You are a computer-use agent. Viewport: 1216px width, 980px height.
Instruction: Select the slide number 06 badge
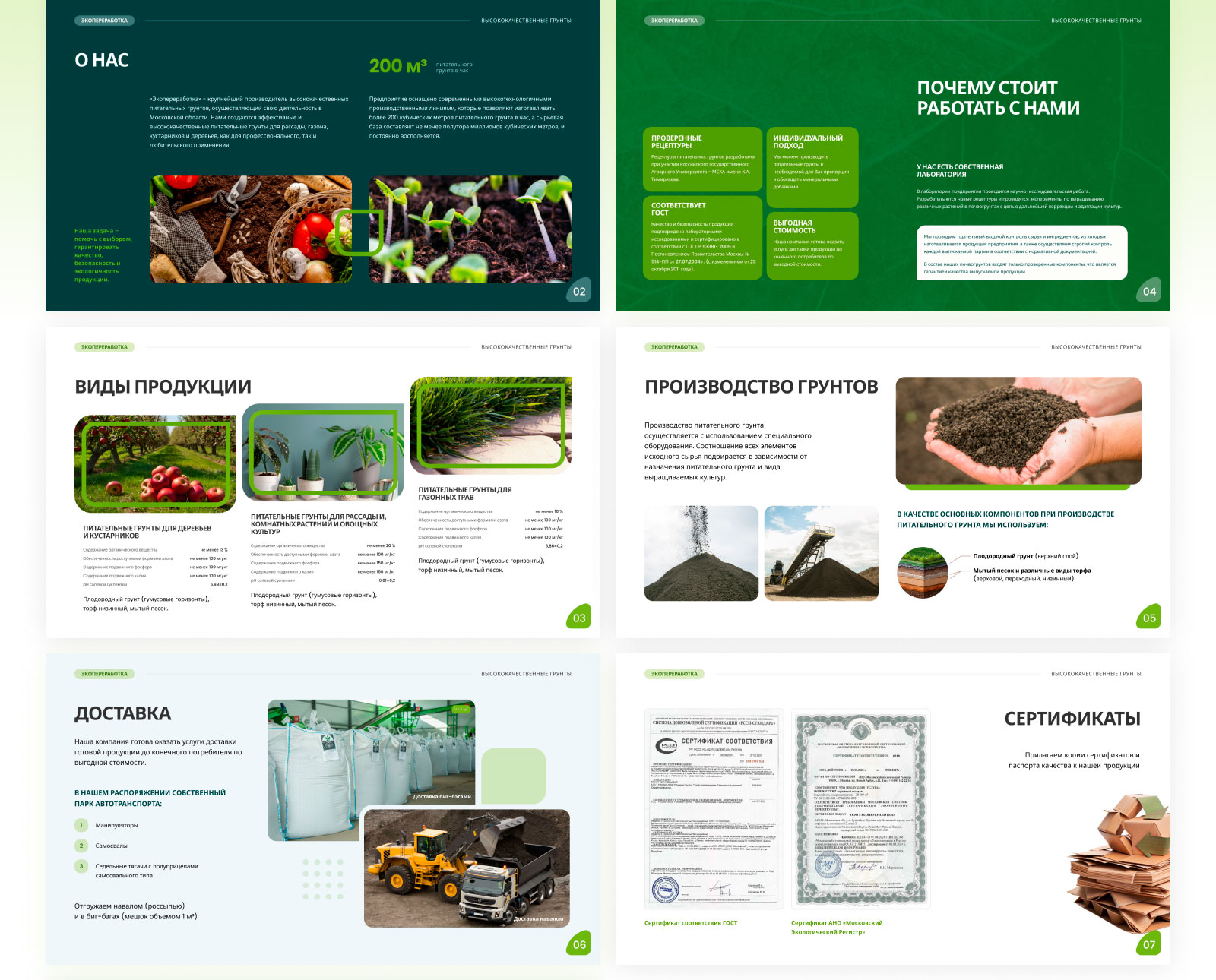580,944
